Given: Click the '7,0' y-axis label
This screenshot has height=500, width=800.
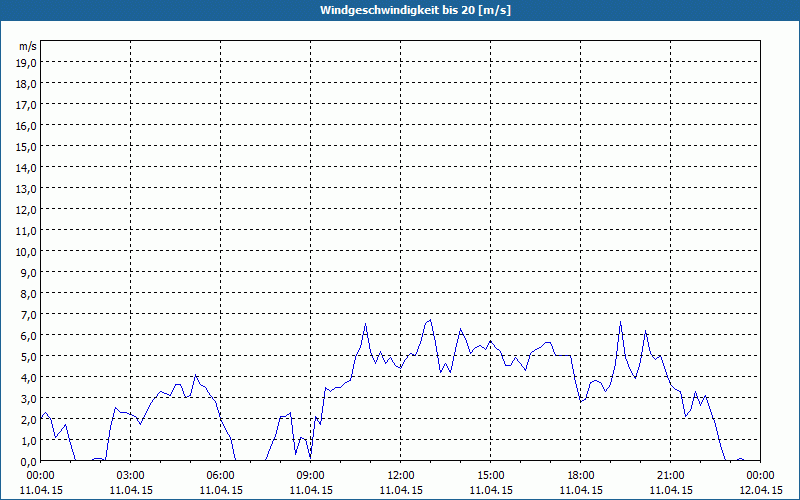Looking at the screenshot, I should 28,315.
